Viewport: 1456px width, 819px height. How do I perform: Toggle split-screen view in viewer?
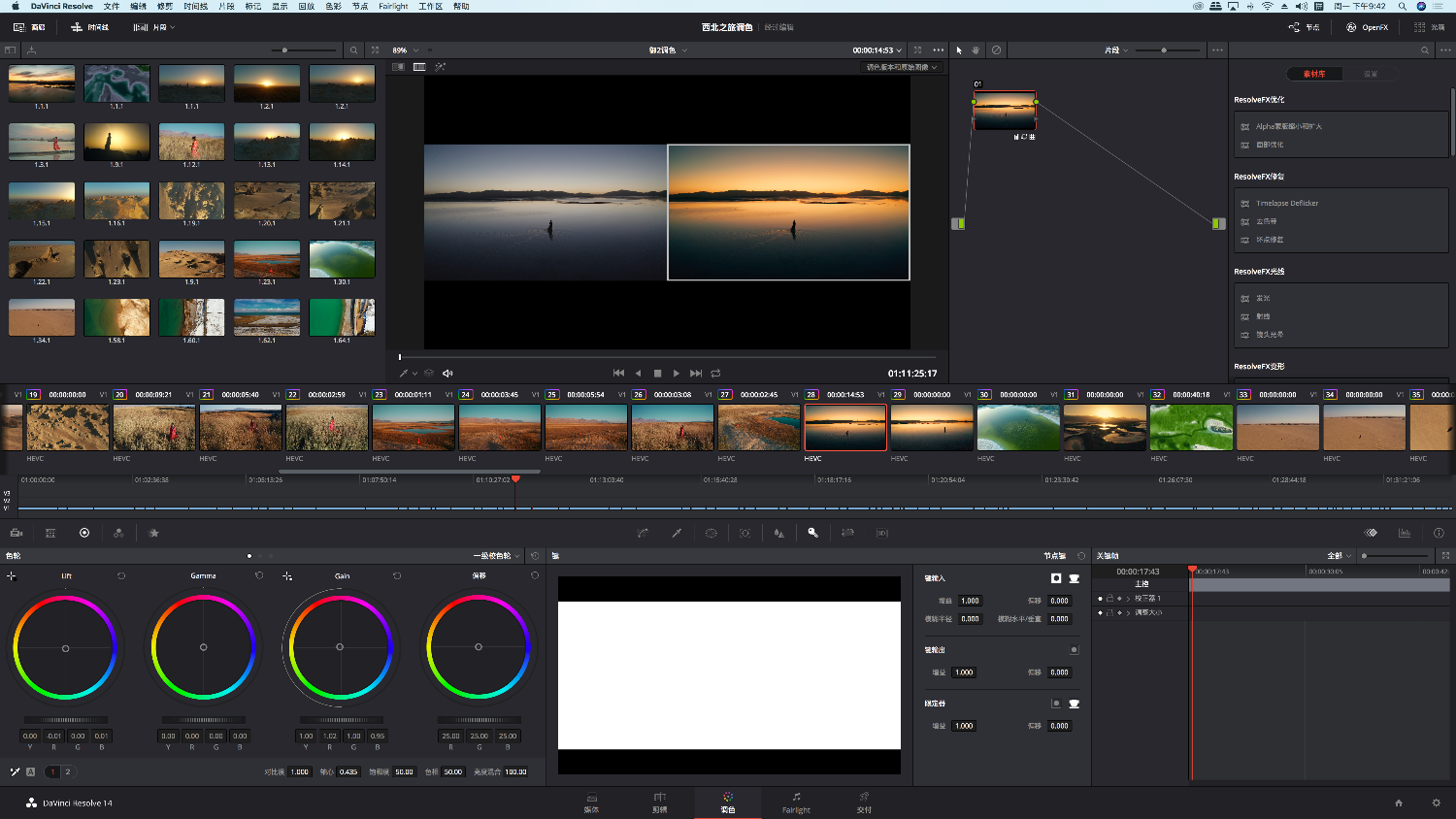tap(419, 67)
